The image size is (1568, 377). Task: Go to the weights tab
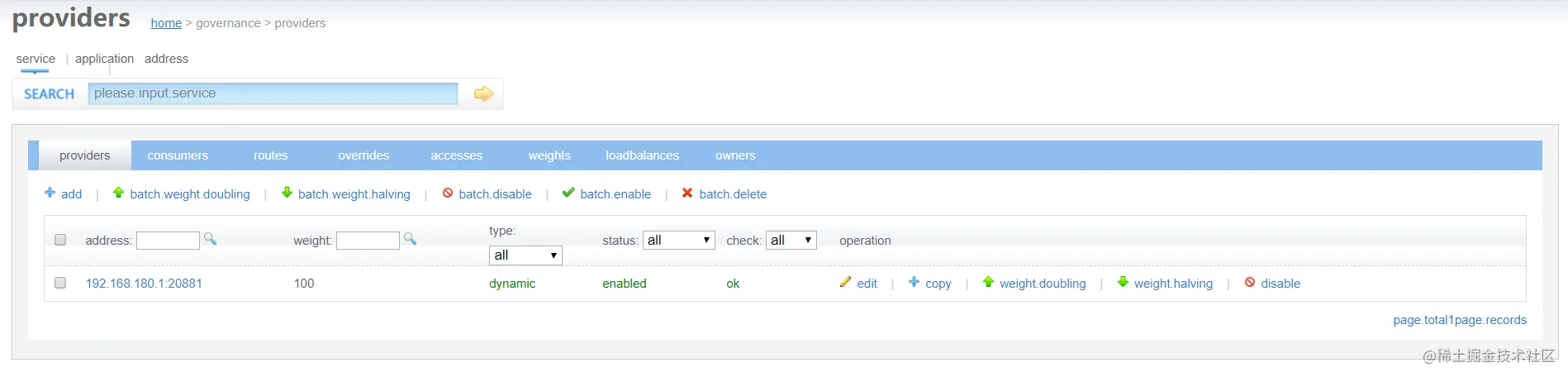click(x=549, y=155)
